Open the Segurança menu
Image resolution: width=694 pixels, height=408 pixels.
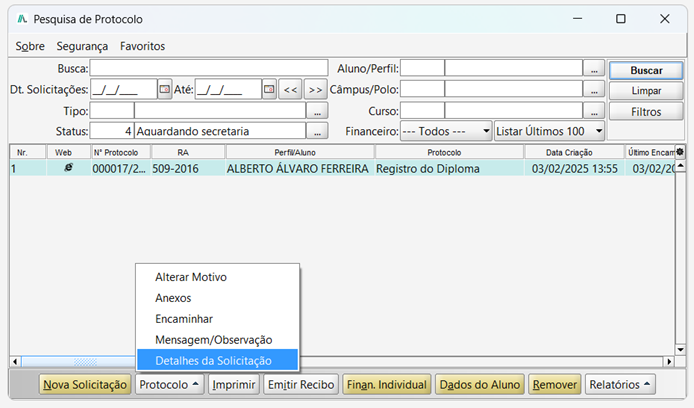tap(82, 46)
